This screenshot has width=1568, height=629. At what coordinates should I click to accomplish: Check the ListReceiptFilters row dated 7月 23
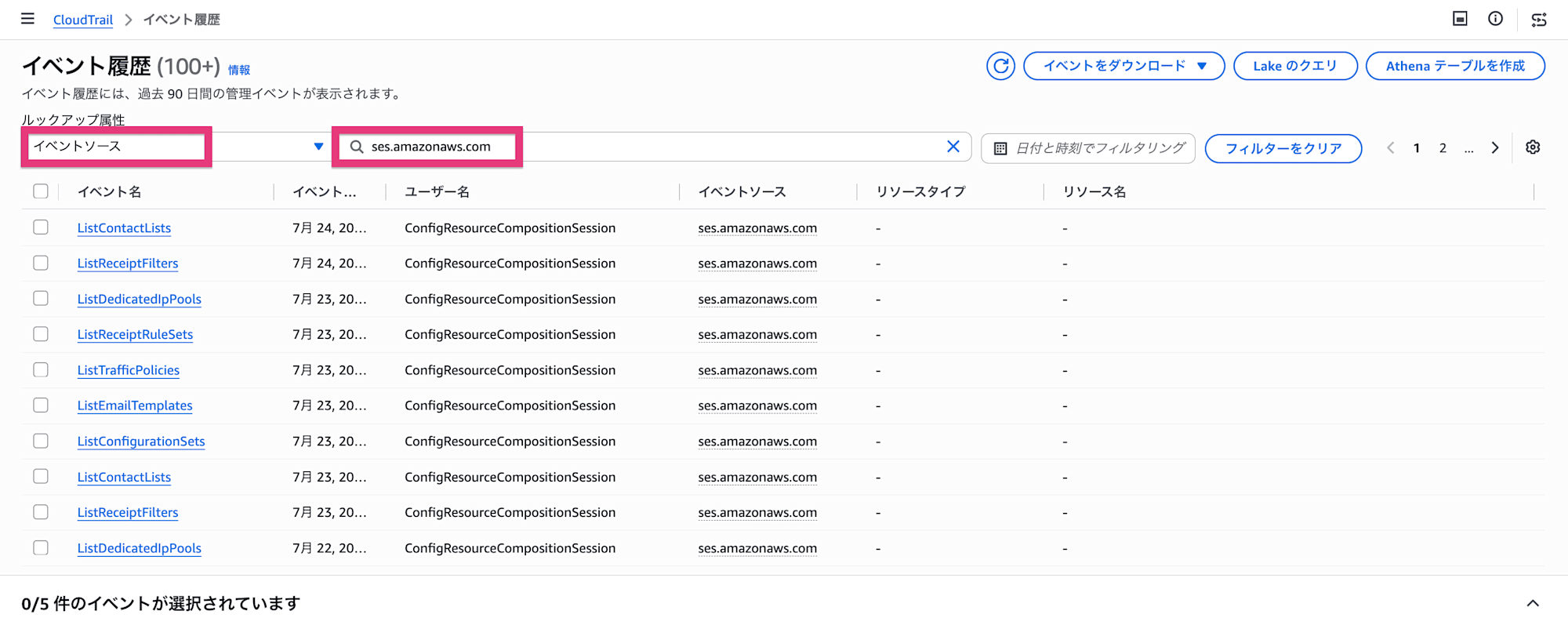pos(41,512)
